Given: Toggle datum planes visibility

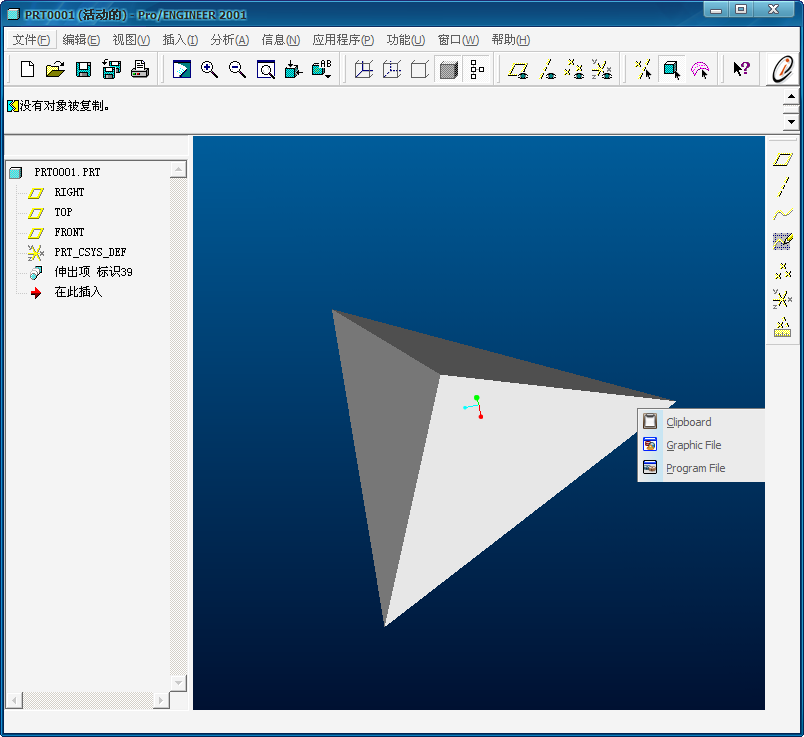Looking at the screenshot, I should (518, 69).
